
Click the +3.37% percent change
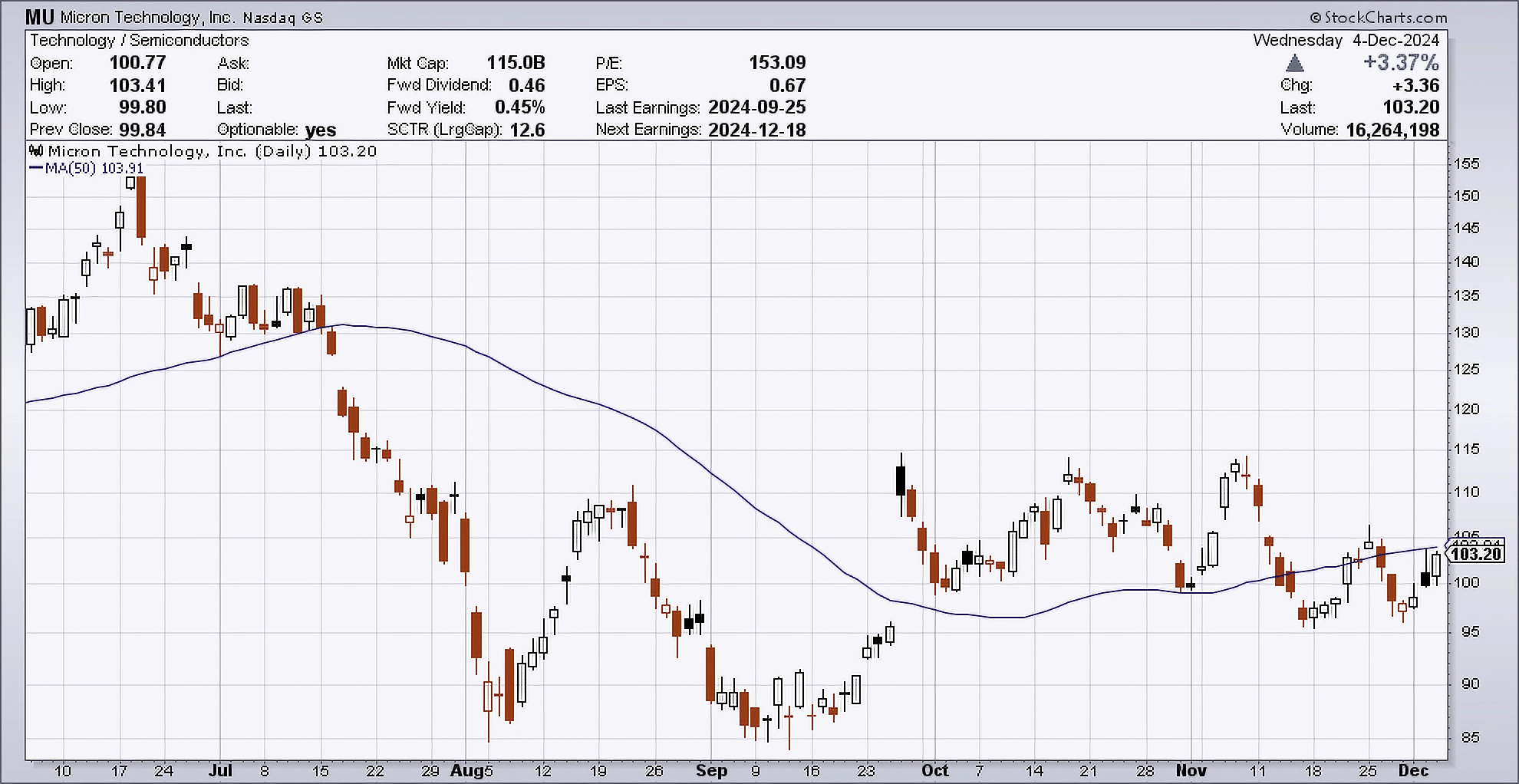tap(1401, 62)
